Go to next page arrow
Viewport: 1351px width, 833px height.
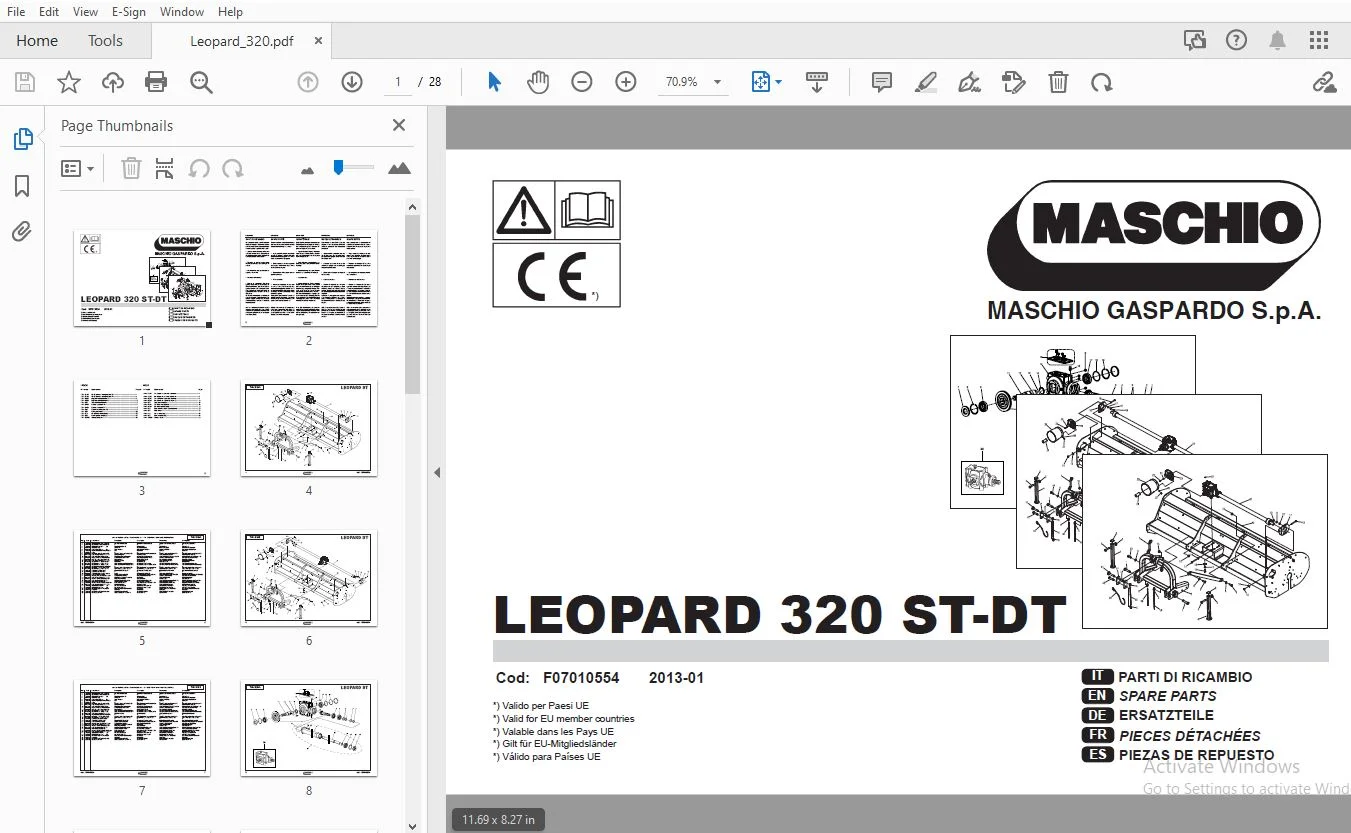(352, 82)
